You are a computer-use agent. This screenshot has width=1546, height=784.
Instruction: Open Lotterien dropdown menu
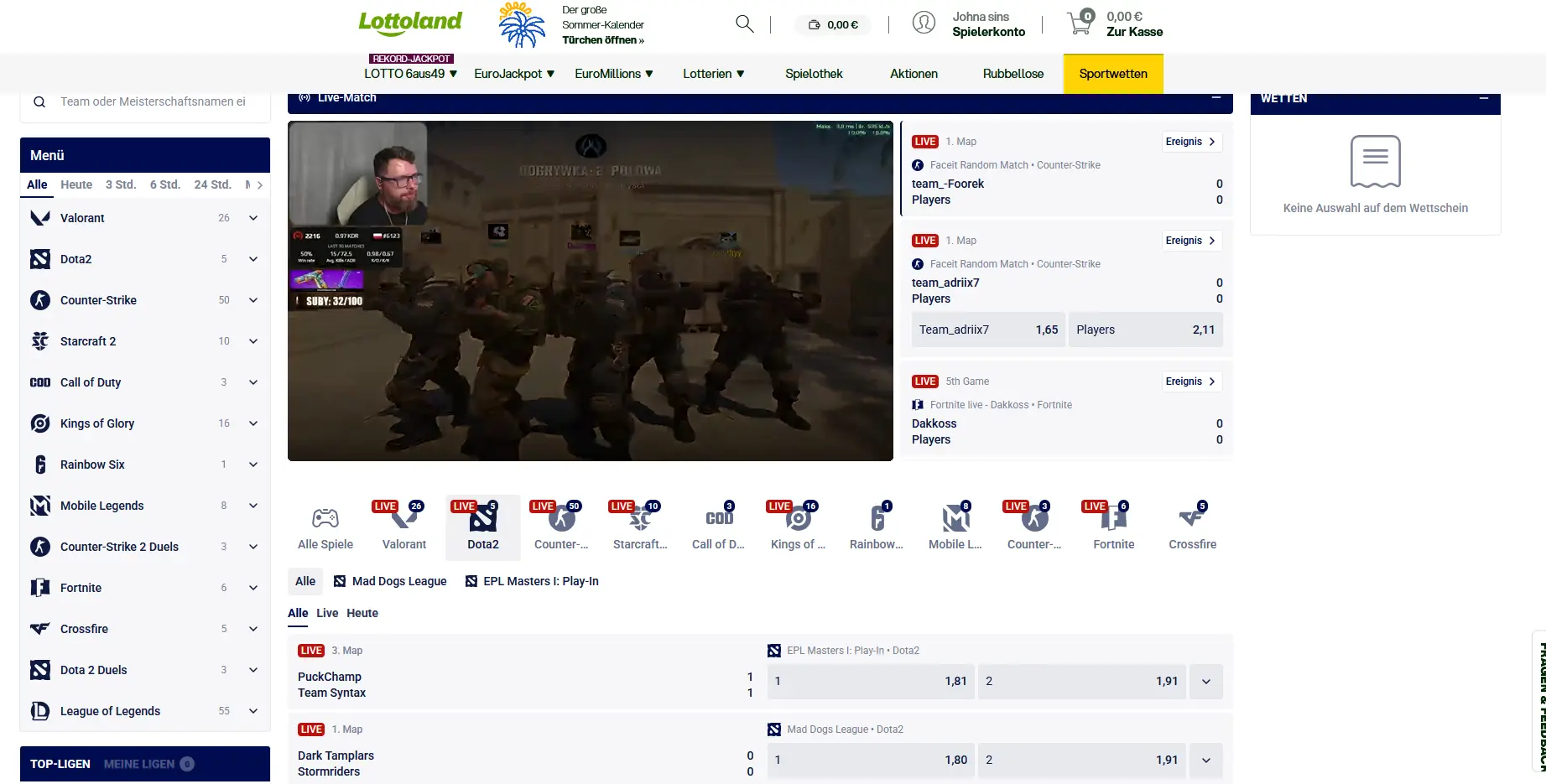click(x=714, y=74)
